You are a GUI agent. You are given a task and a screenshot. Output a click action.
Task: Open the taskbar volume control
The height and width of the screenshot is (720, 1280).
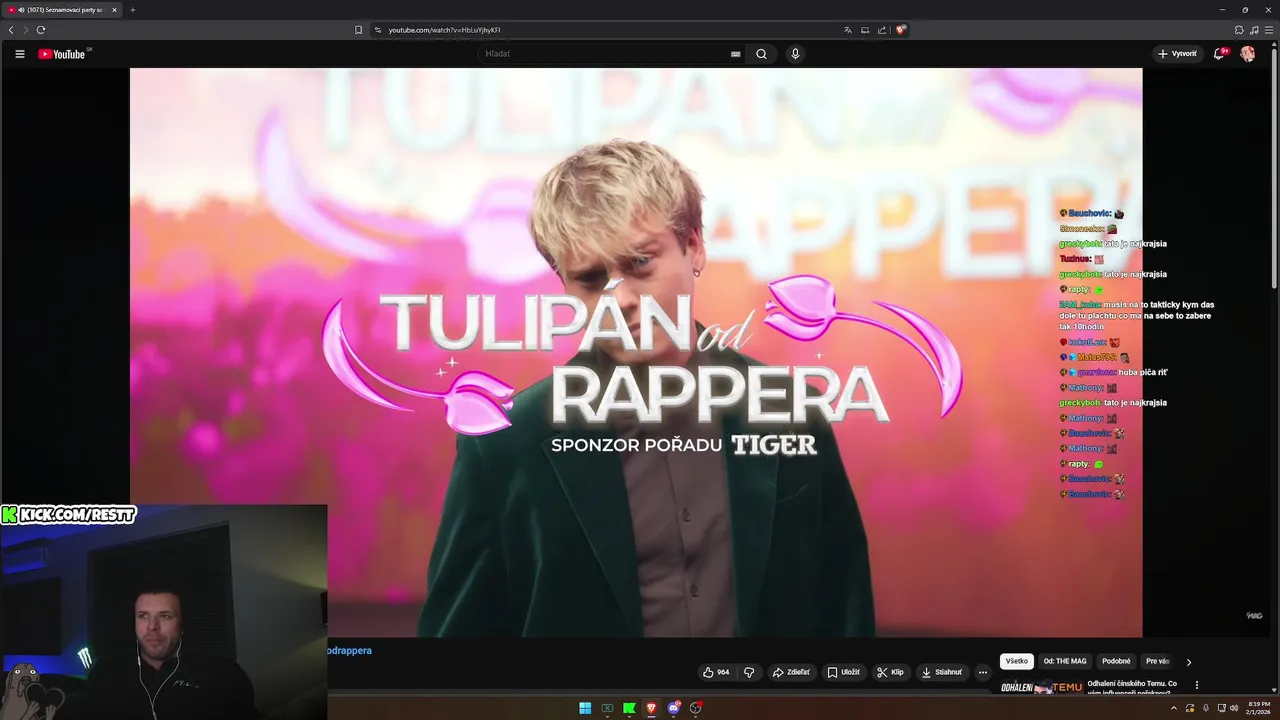[1234, 708]
